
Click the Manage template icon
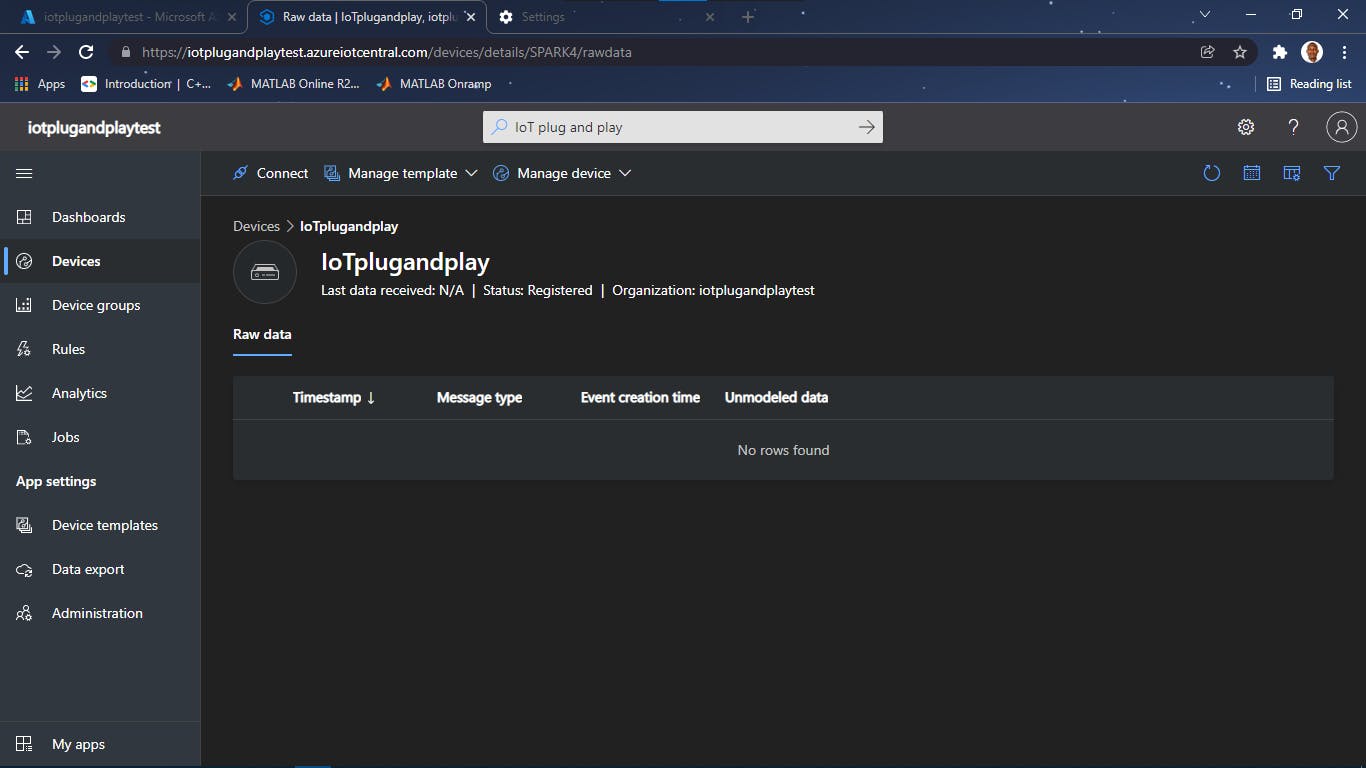pyautogui.click(x=332, y=173)
